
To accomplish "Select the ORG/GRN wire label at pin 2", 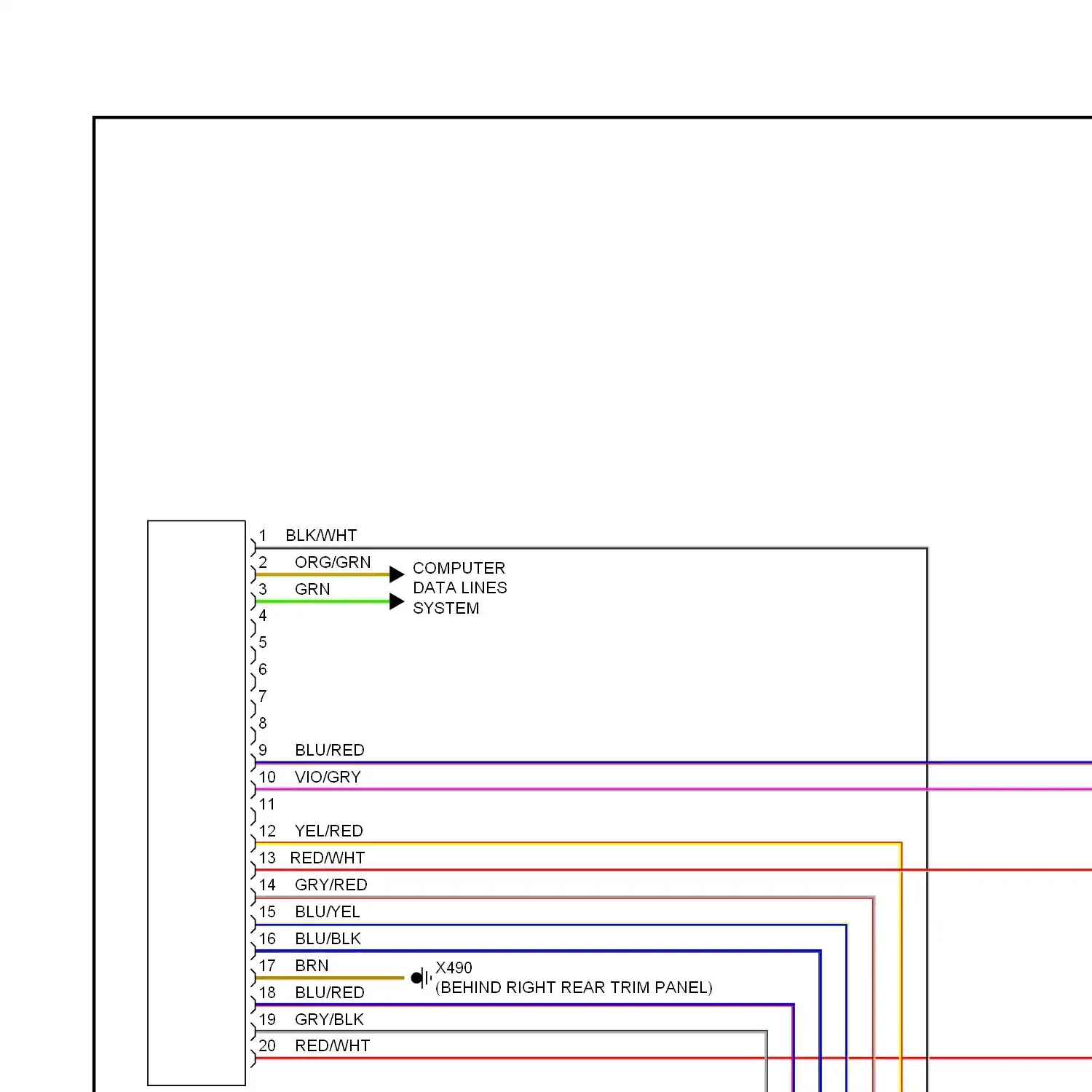I will (333, 563).
